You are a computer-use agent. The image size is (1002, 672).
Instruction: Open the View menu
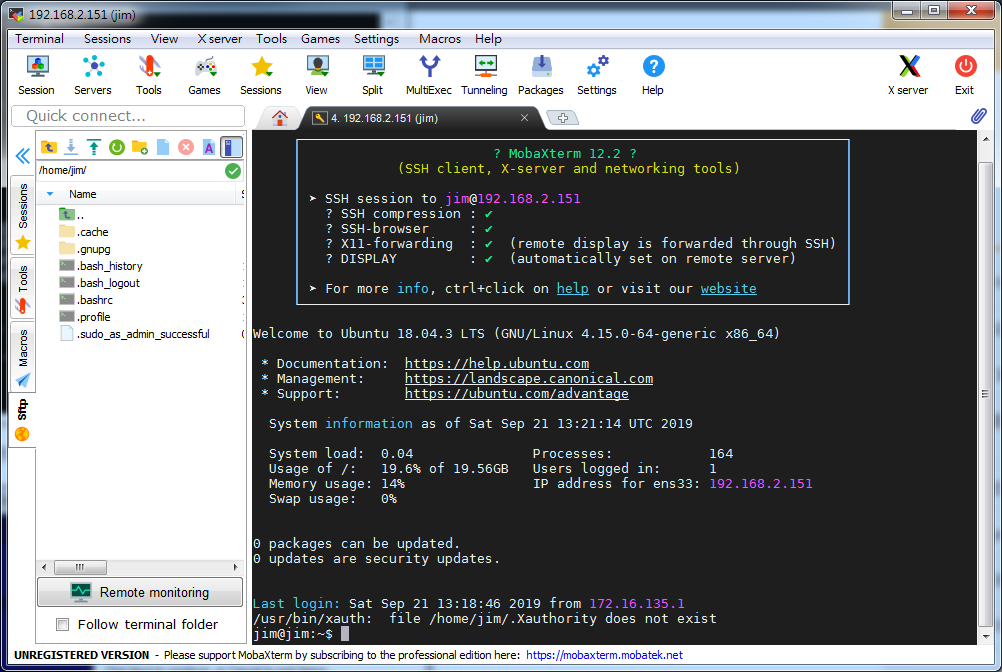(x=164, y=39)
